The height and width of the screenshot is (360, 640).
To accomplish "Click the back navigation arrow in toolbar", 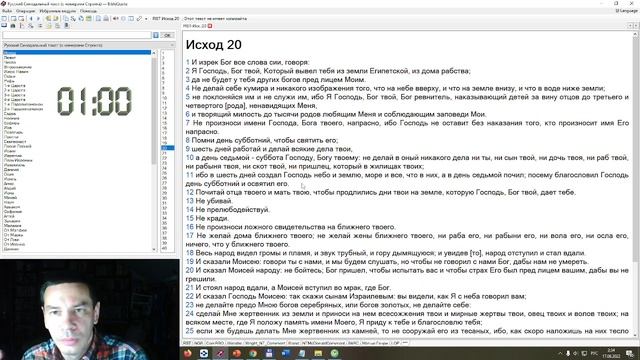I will pyautogui.click(x=31, y=19).
